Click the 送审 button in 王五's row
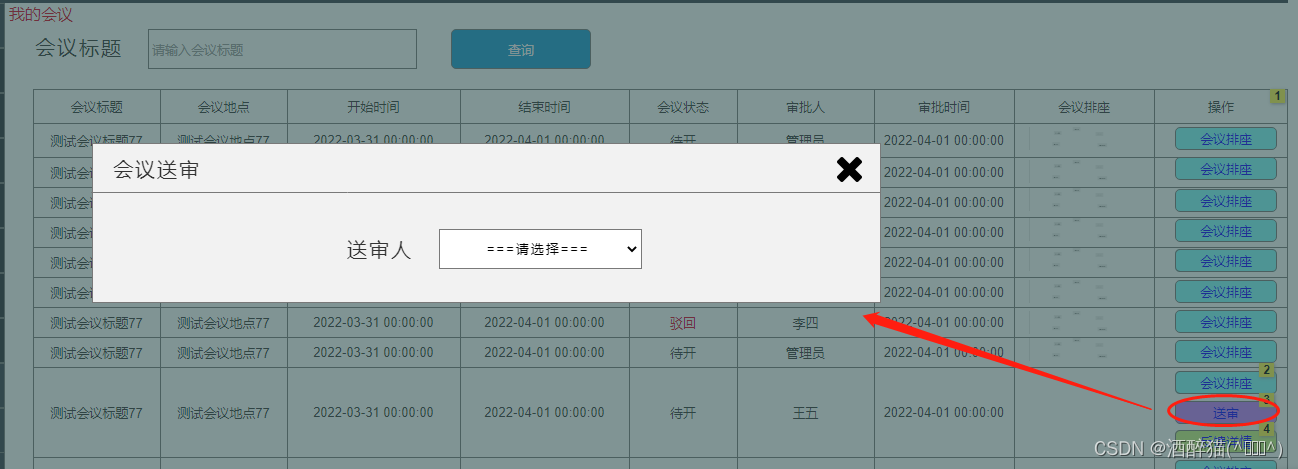This screenshot has height=469, width=1298. [x=1226, y=413]
